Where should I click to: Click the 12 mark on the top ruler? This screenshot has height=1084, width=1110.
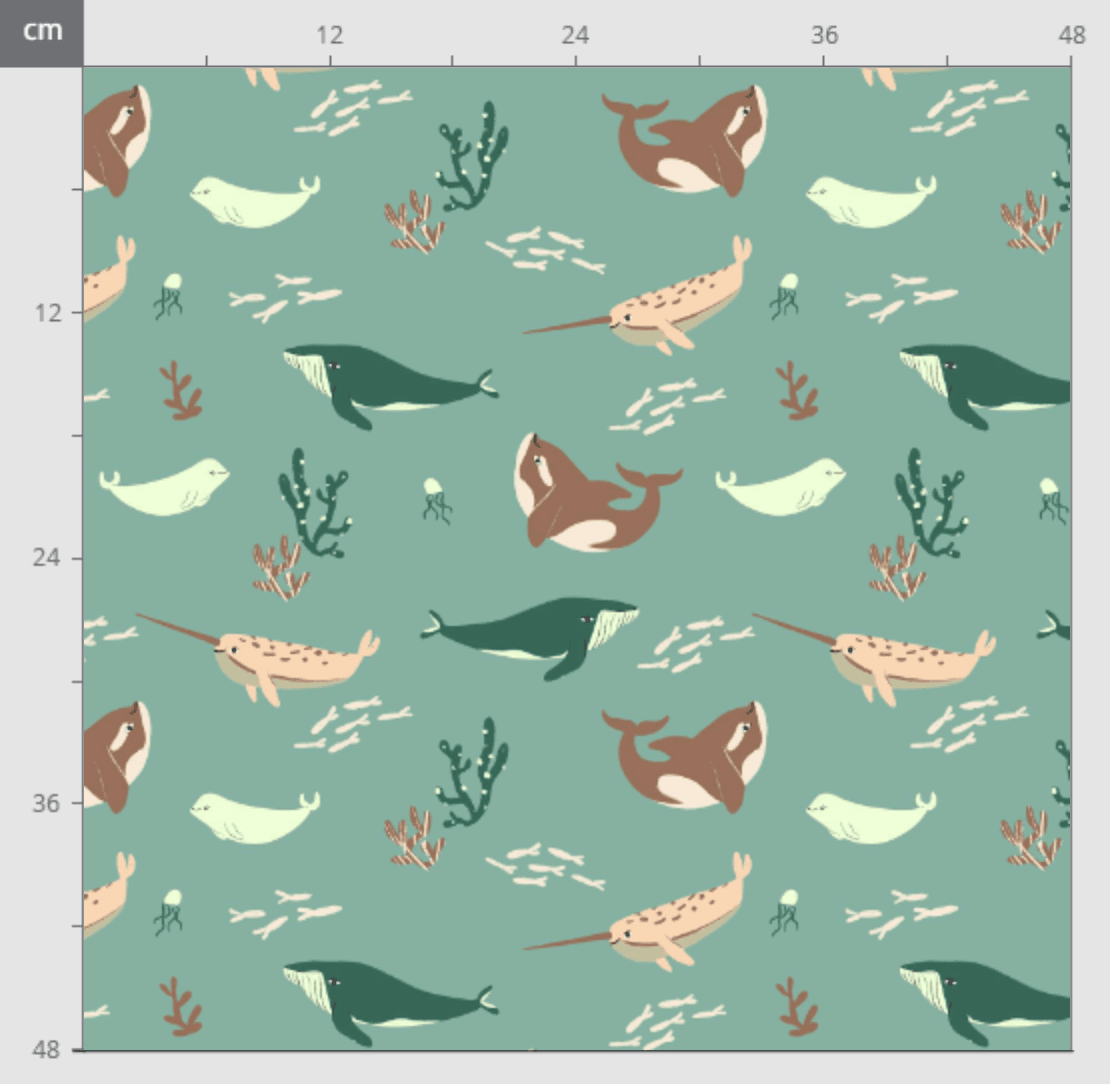click(x=329, y=36)
